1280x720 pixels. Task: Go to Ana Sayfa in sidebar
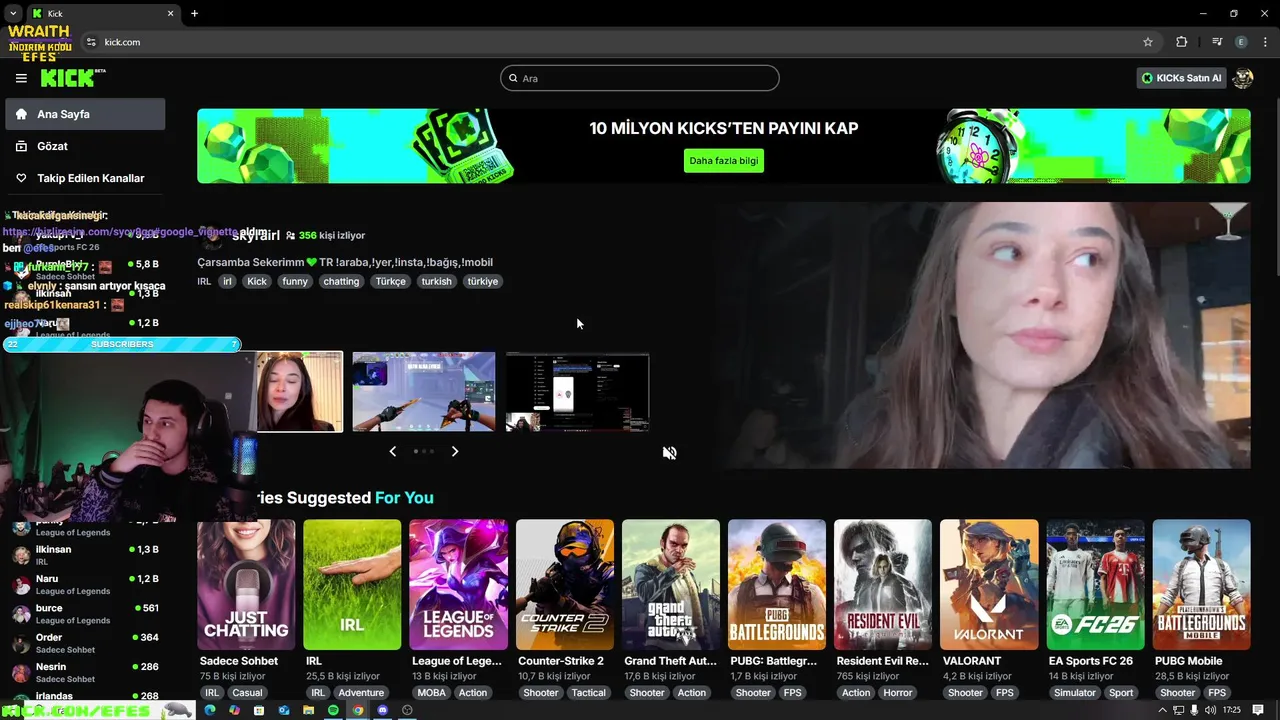click(x=85, y=114)
